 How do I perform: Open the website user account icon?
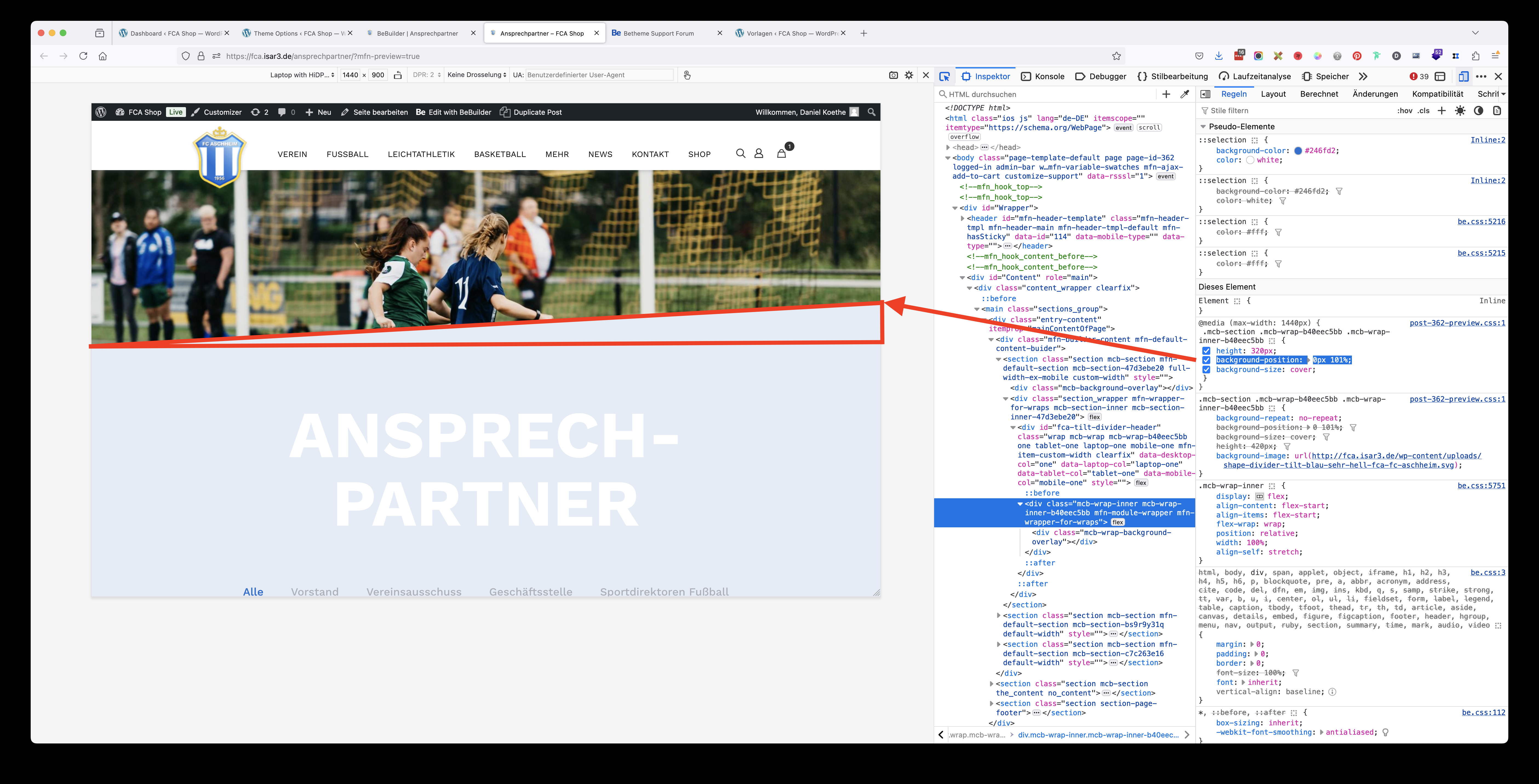pos(759,154)
